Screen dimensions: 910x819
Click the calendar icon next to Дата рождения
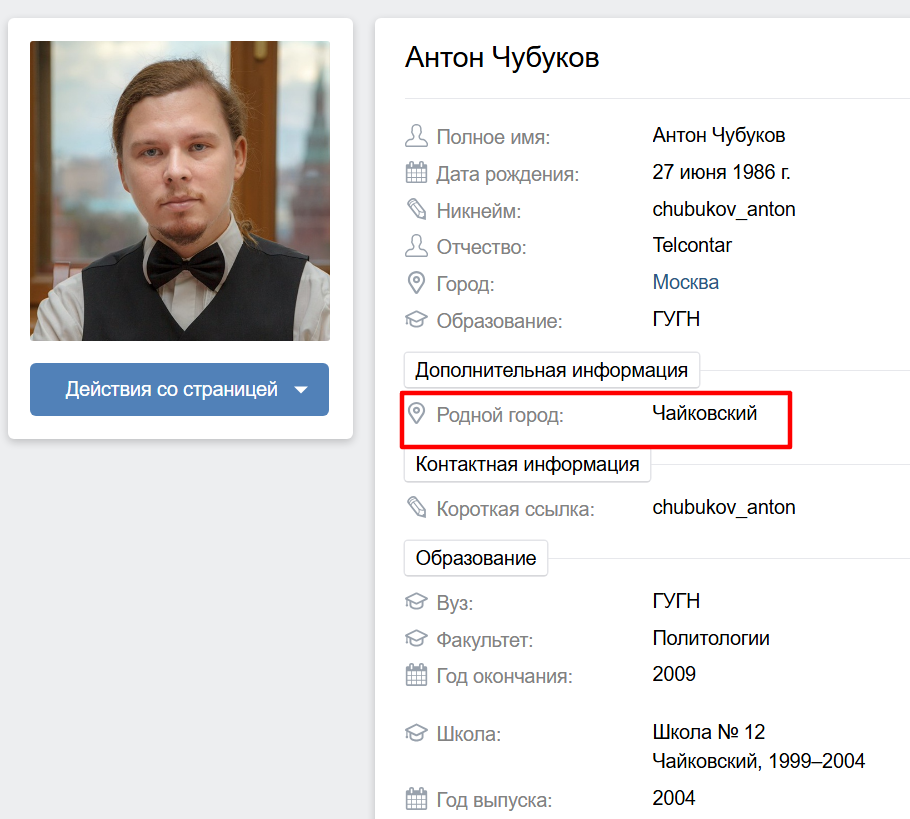pos(416,172)
